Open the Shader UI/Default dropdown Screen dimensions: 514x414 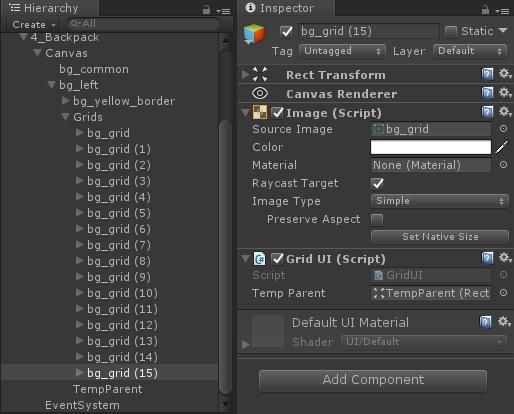pos(424,342)
